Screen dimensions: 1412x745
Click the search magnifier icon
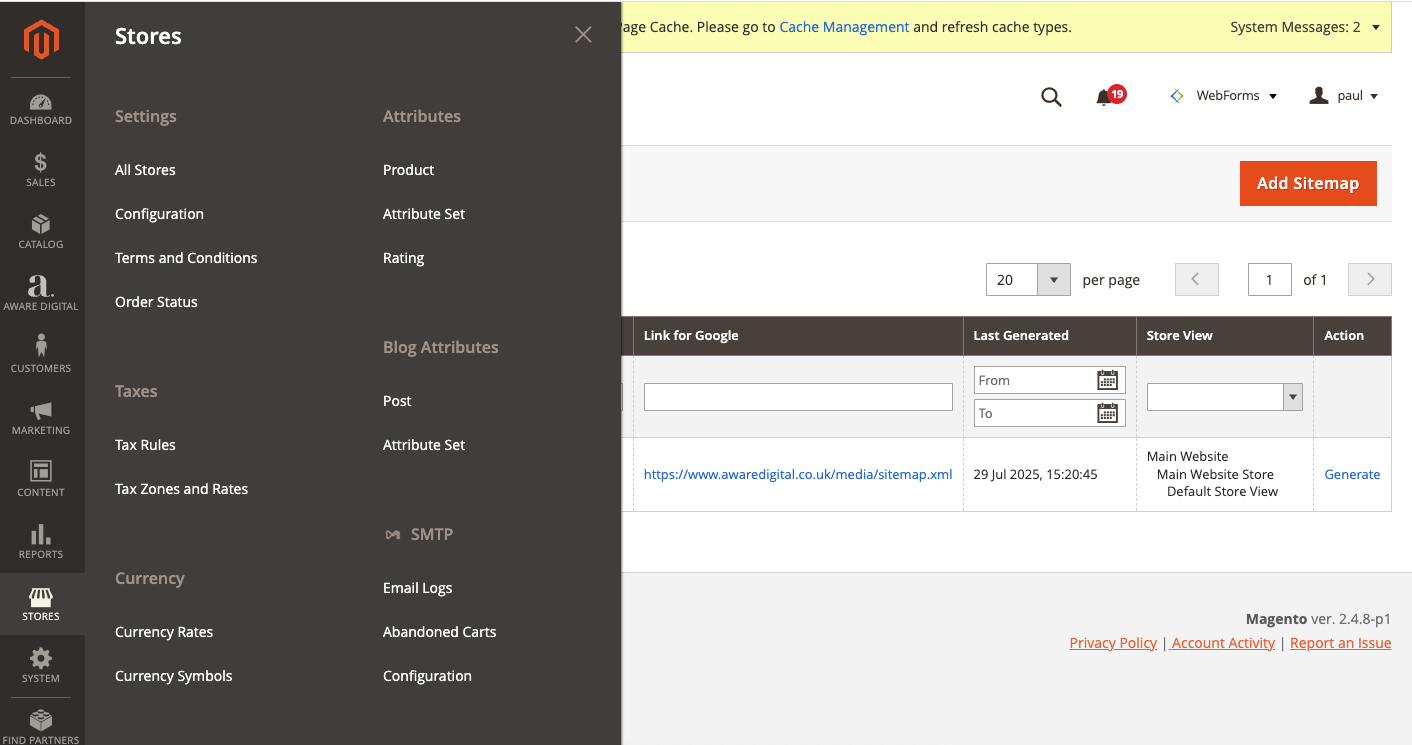[1051, 97]
